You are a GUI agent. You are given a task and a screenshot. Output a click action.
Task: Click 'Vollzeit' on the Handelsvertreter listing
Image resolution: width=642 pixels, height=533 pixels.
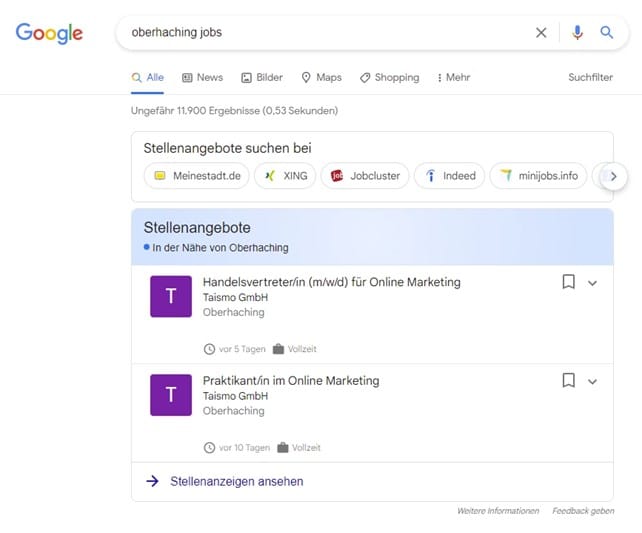tap(302, 349)
